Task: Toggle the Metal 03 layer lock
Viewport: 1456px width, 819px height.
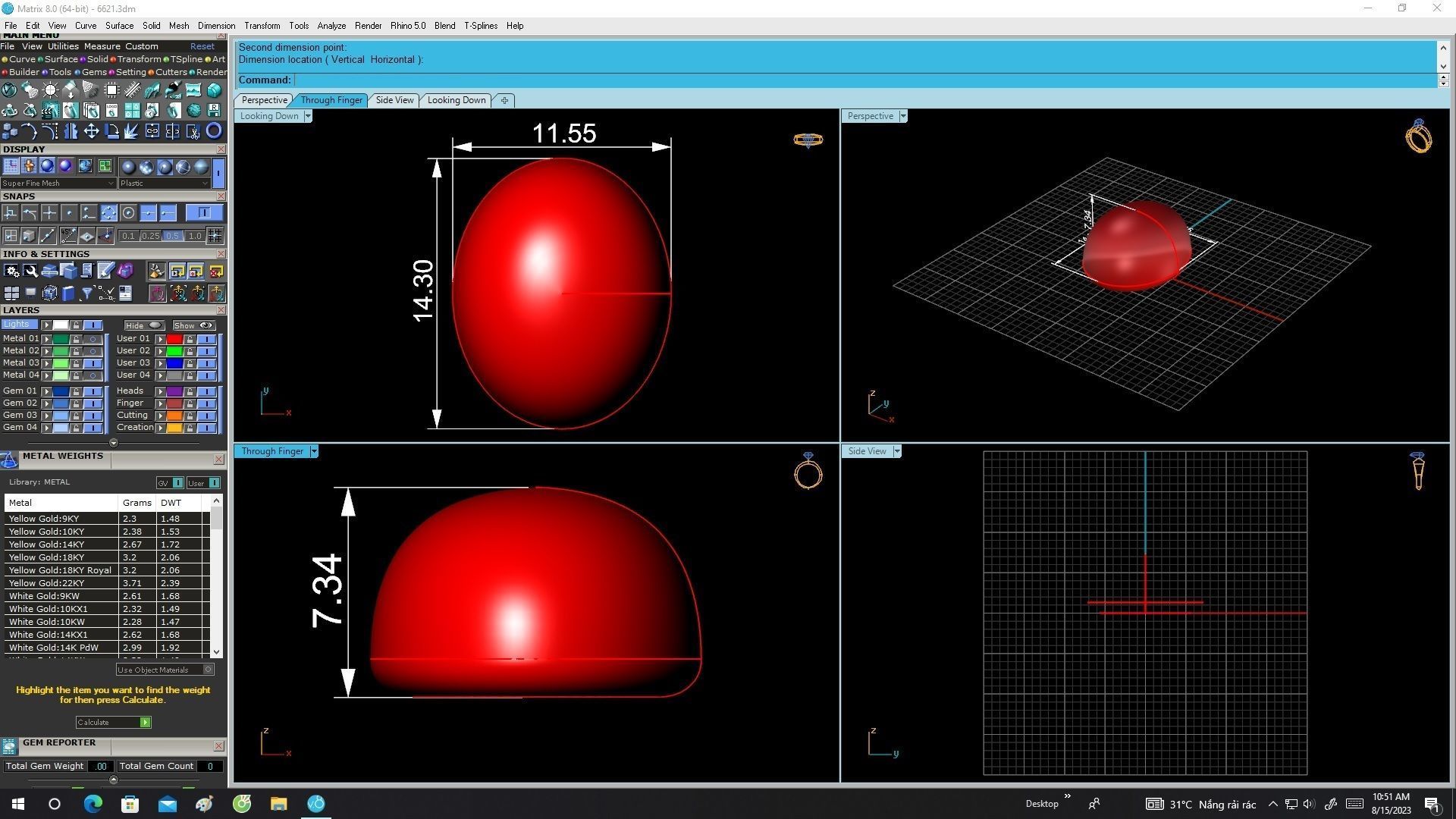Action: 76,363
